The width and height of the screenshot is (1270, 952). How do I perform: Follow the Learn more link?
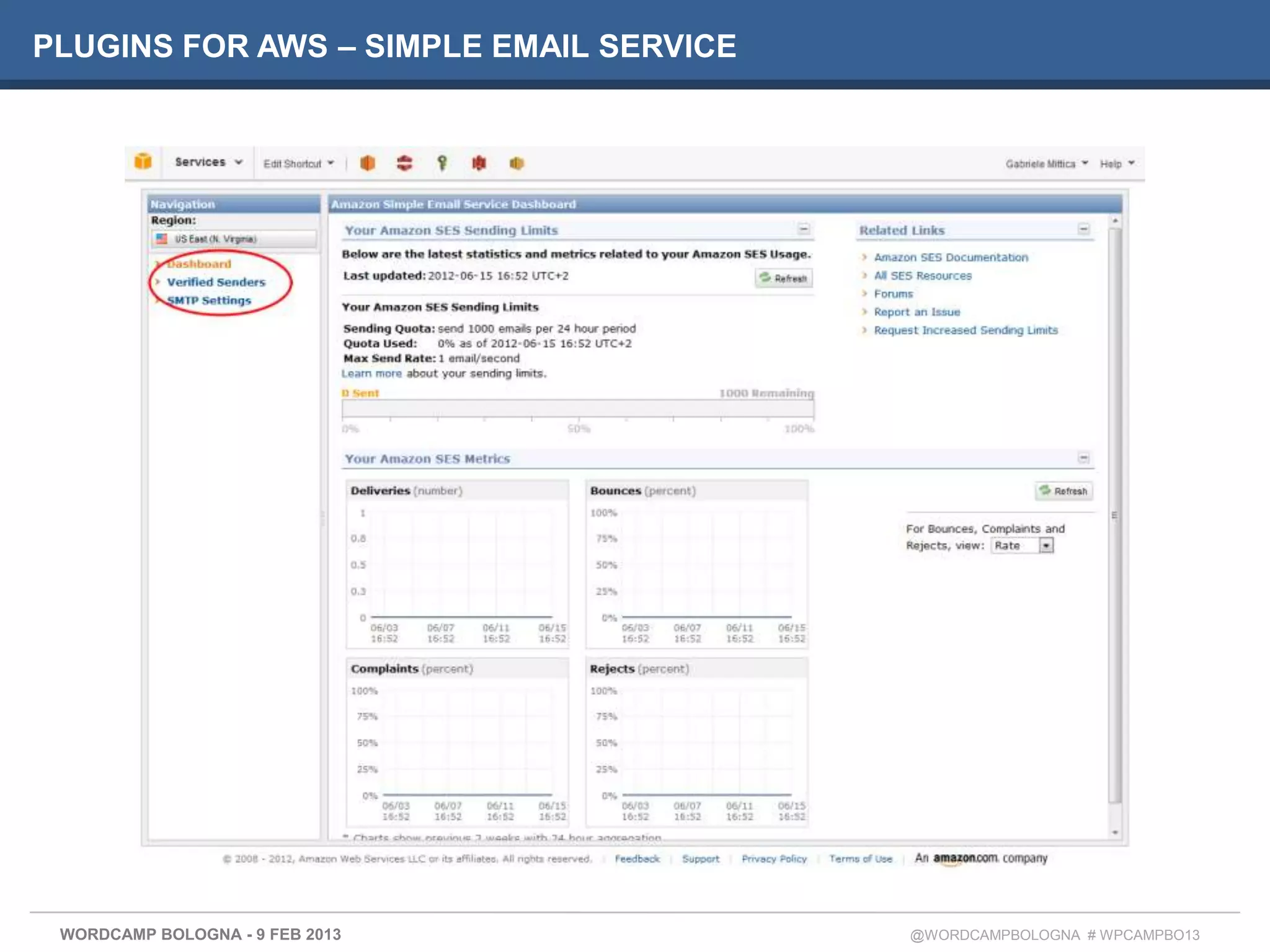371,374
